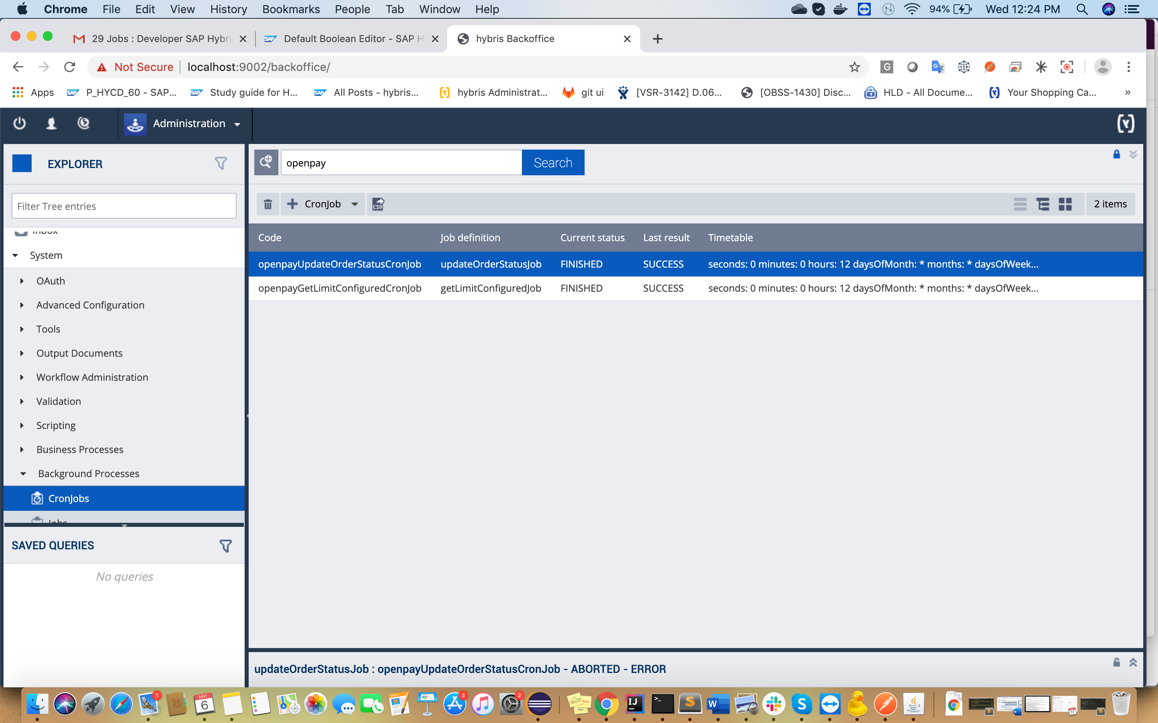Click the CSV export icon
Image resolution: width=1158 pixels, height=723 pixels.
[378, 204]
